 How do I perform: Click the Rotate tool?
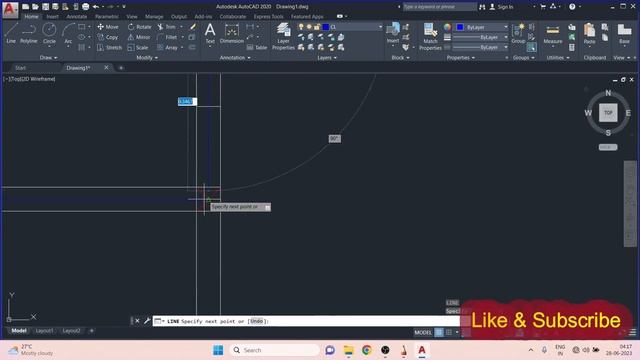pos(140,27)
